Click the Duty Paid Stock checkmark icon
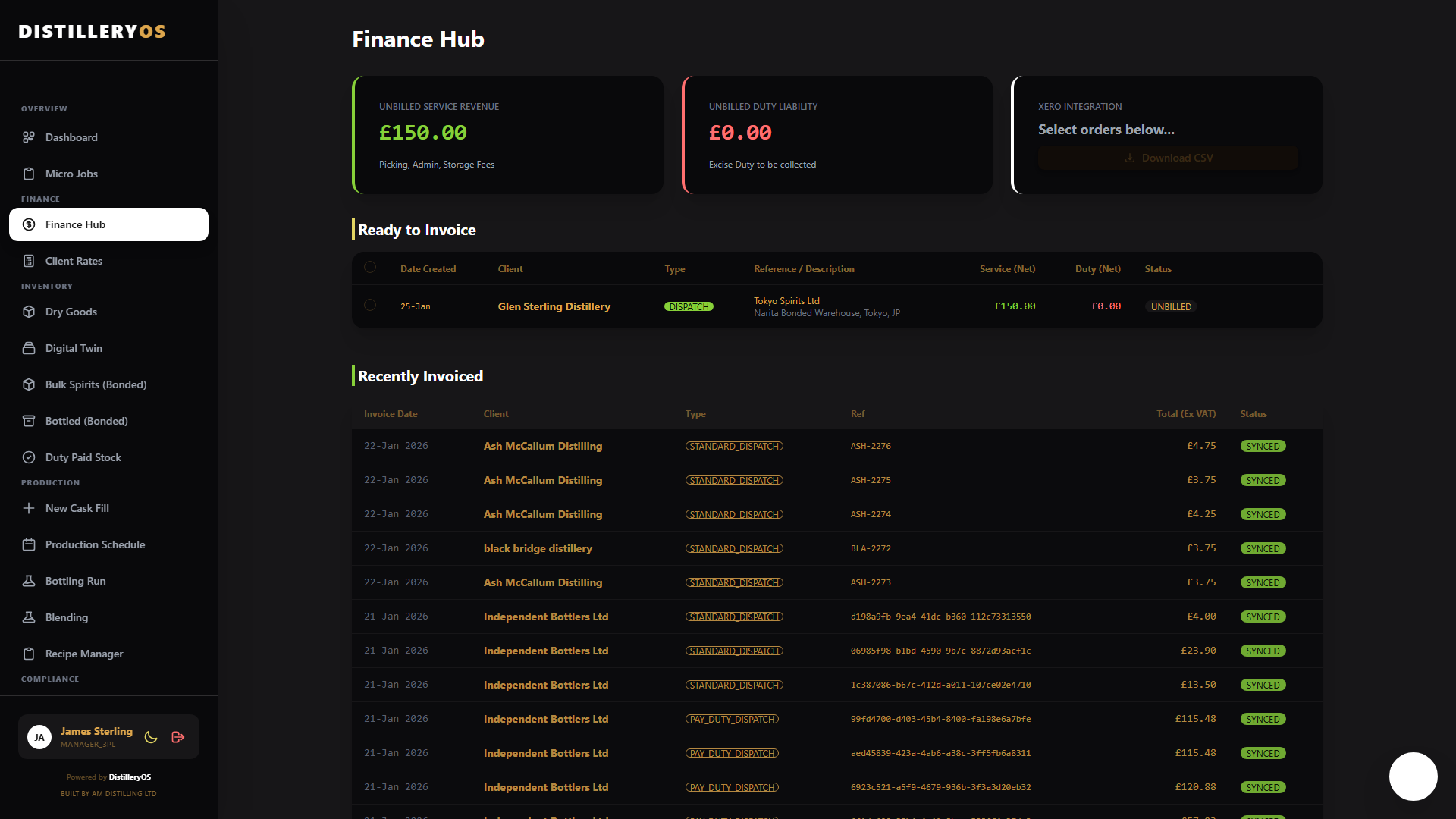This screenshot has height=819, width=1456. (x=29, y=457)
